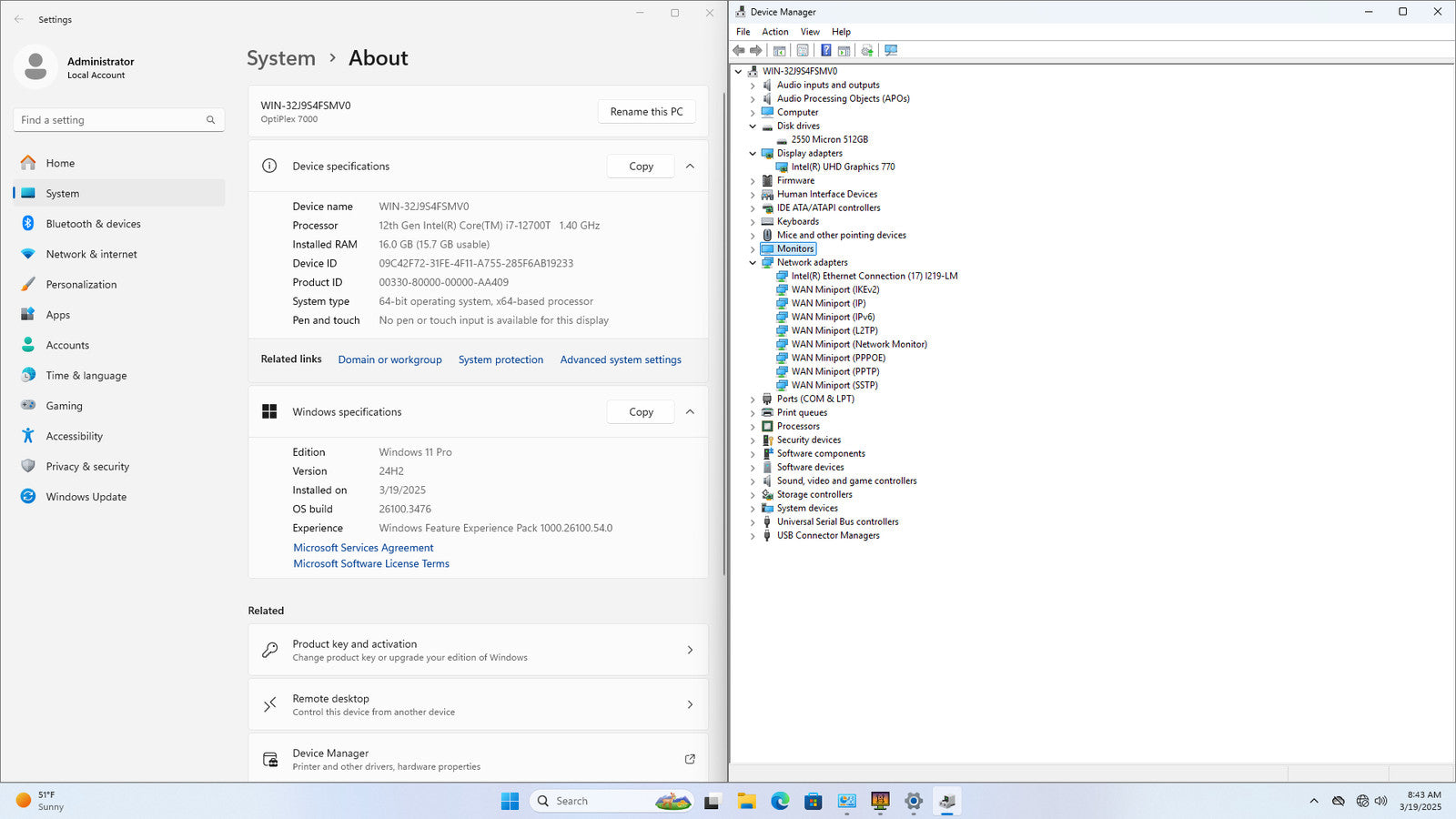Open Microsoft Edge from taskbar
The image size is (1456, 819).
[780, 801]
